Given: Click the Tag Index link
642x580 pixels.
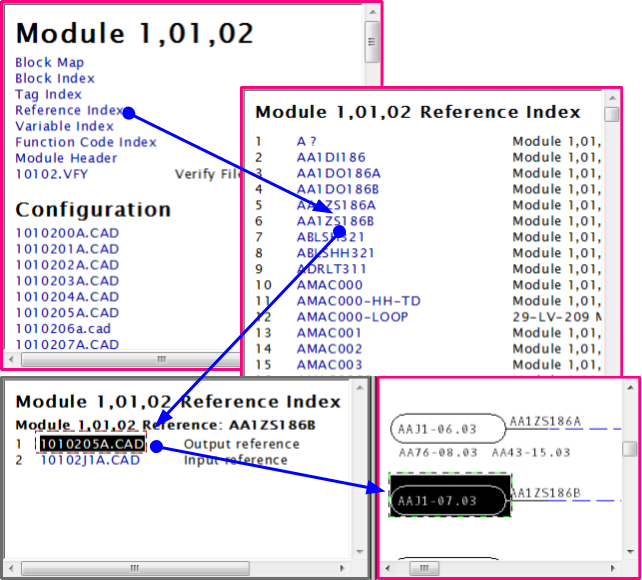Looking at the screenshot, I should 48,94.
